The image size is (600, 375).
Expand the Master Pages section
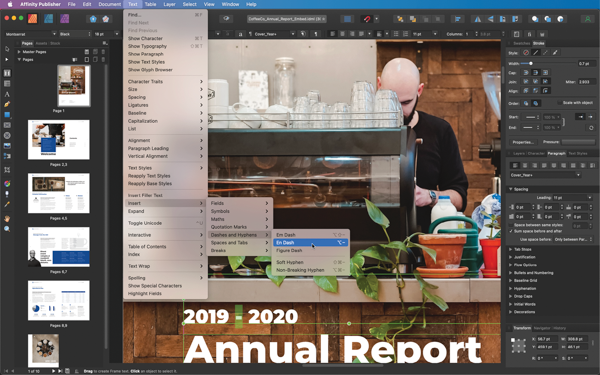pos(19,52)
